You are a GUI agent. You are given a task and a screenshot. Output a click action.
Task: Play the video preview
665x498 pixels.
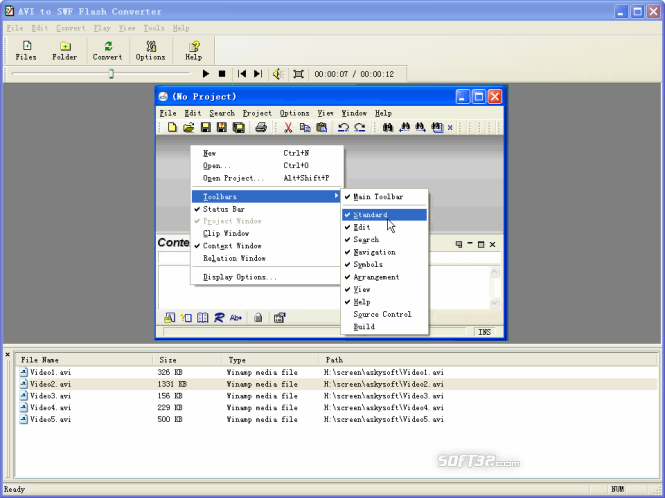206,74
